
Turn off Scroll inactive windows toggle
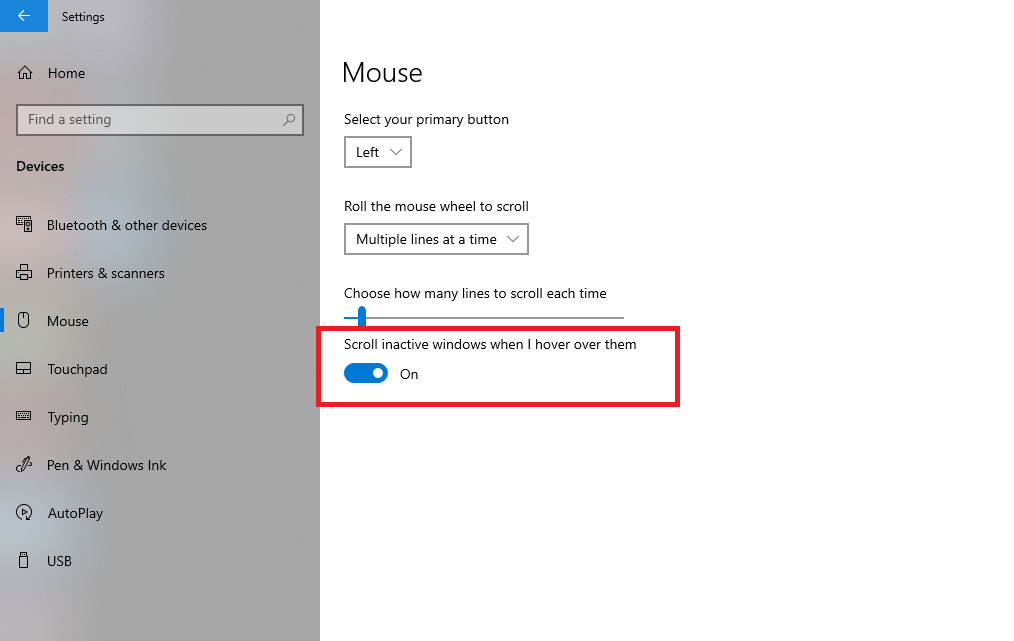(366, 373)
